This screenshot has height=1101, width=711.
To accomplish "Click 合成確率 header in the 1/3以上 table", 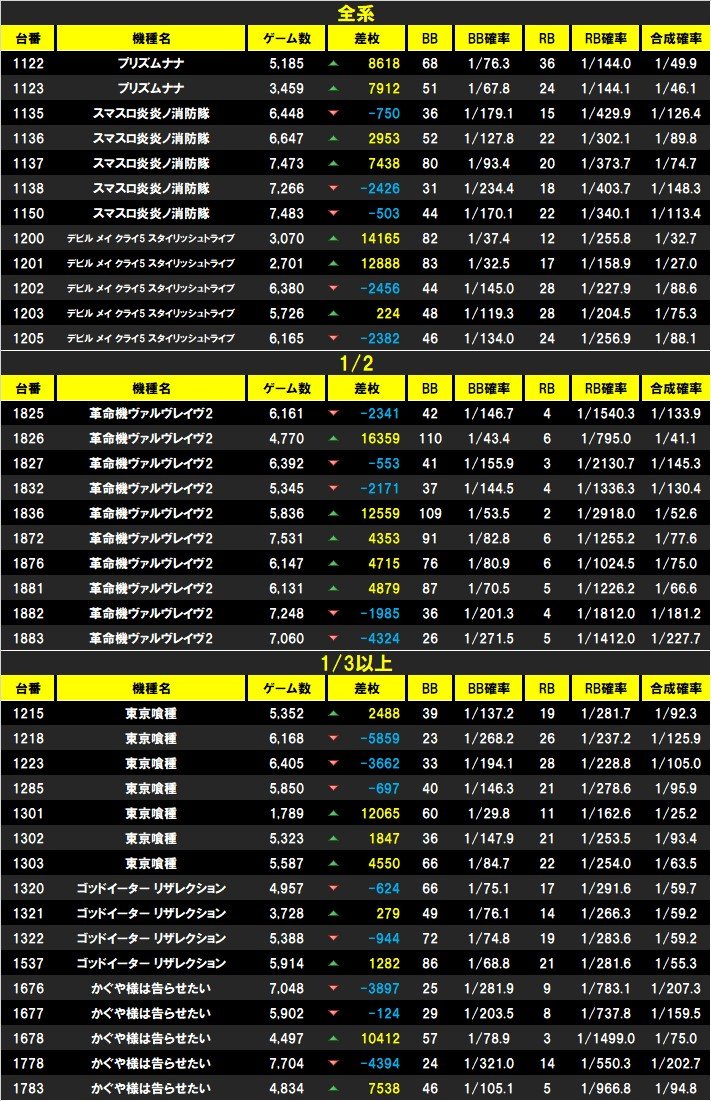I will (x=676, y=689).
